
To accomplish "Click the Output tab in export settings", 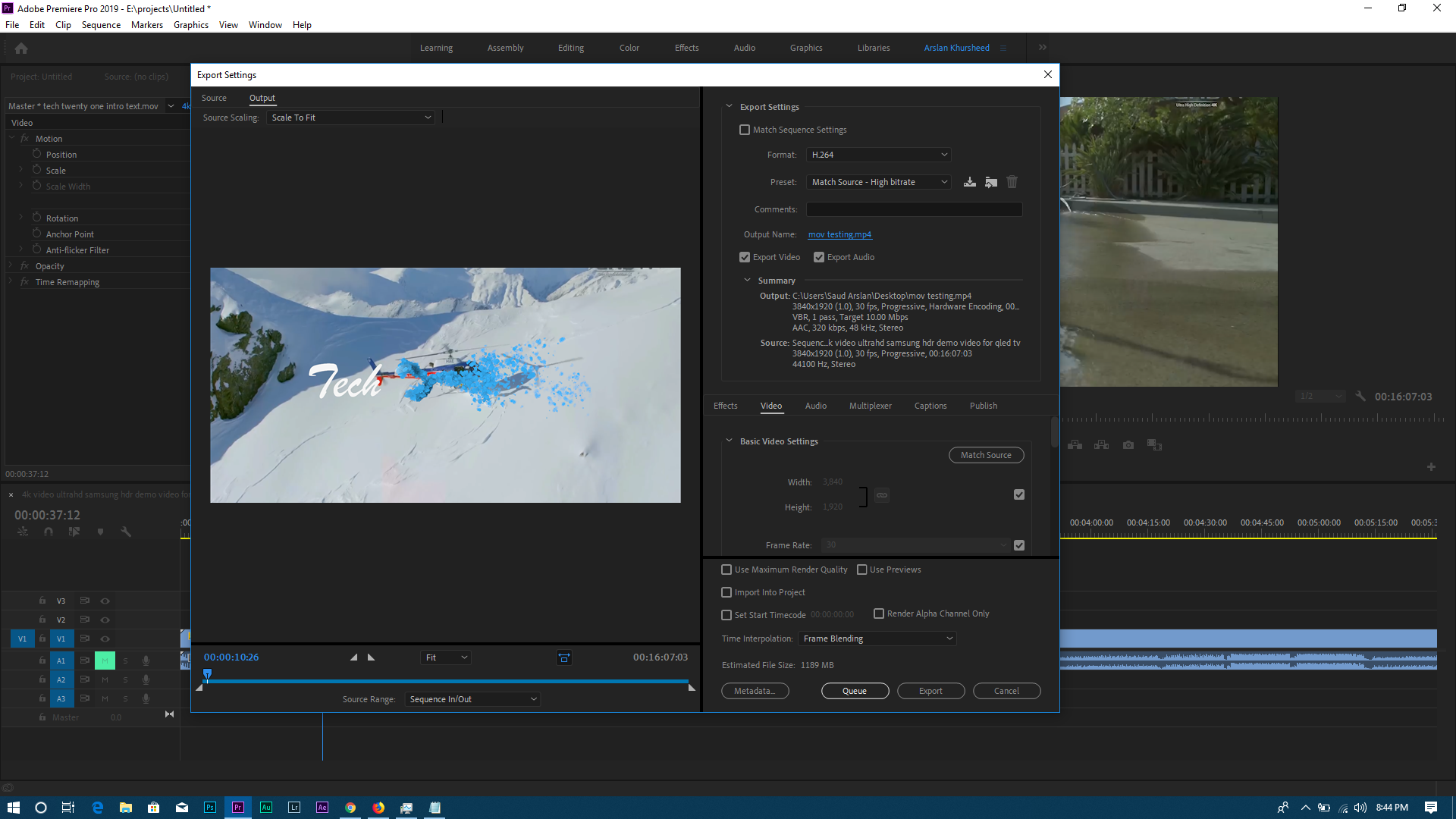I will [x=262, y=98].
